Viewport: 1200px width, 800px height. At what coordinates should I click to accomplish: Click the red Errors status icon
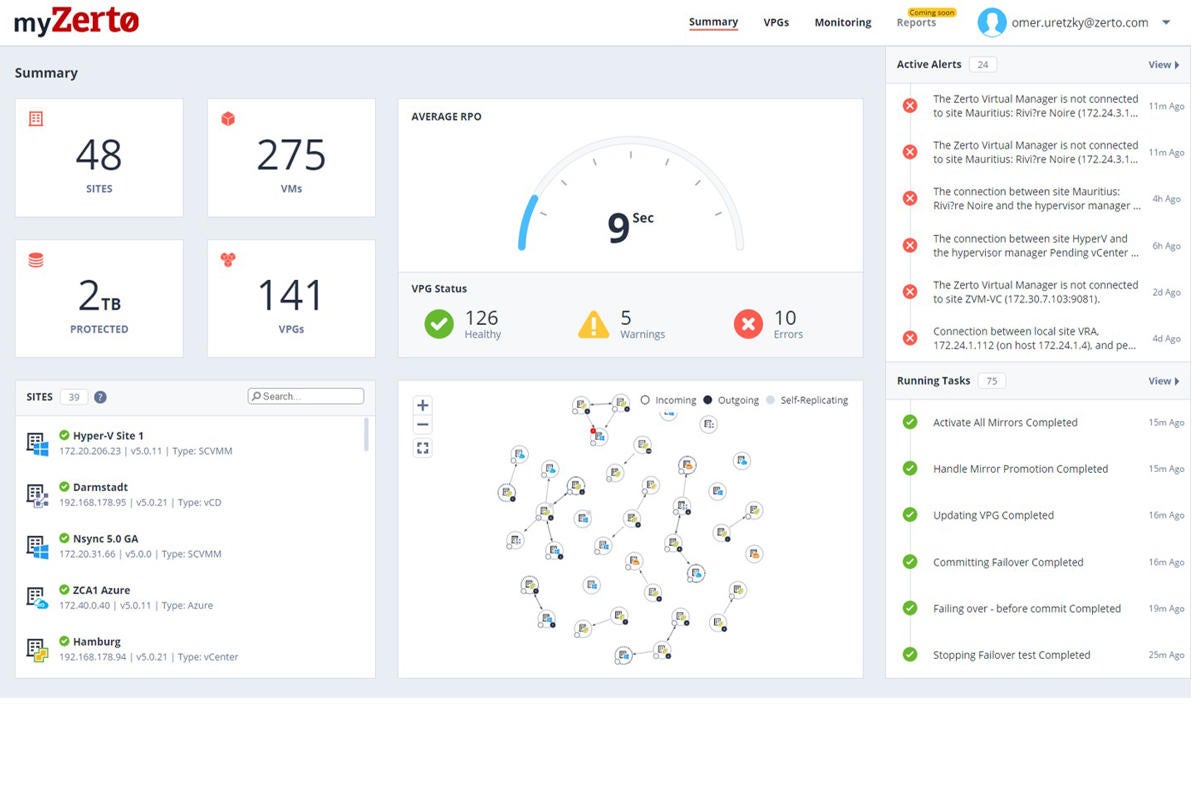tap(748, 324)
